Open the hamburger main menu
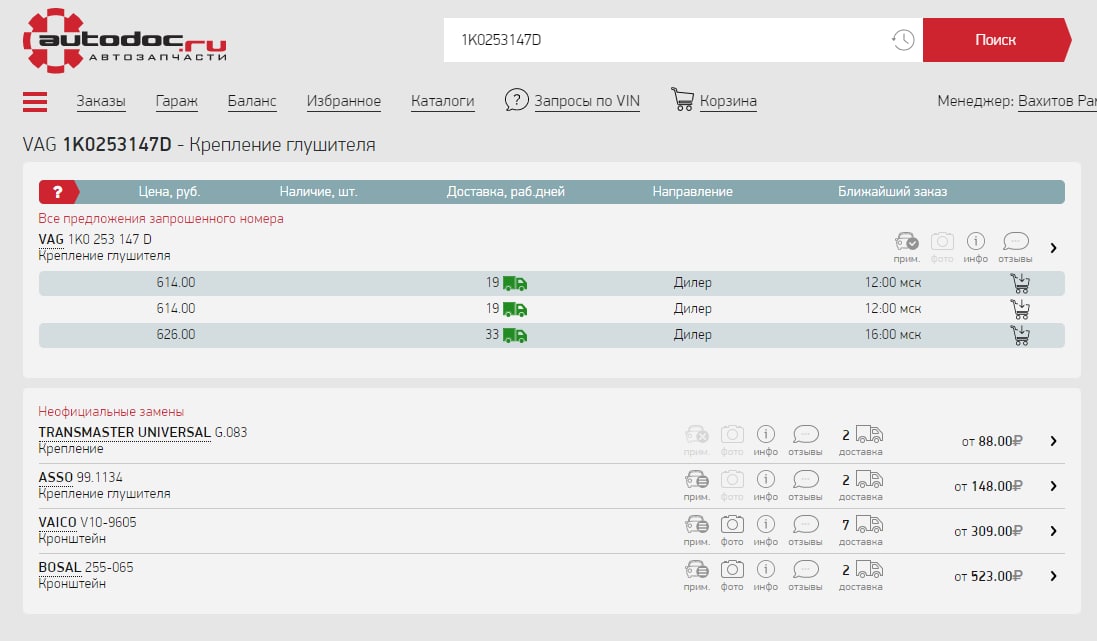This screenshot has width=1097, height=641. (x=35, y=102)
